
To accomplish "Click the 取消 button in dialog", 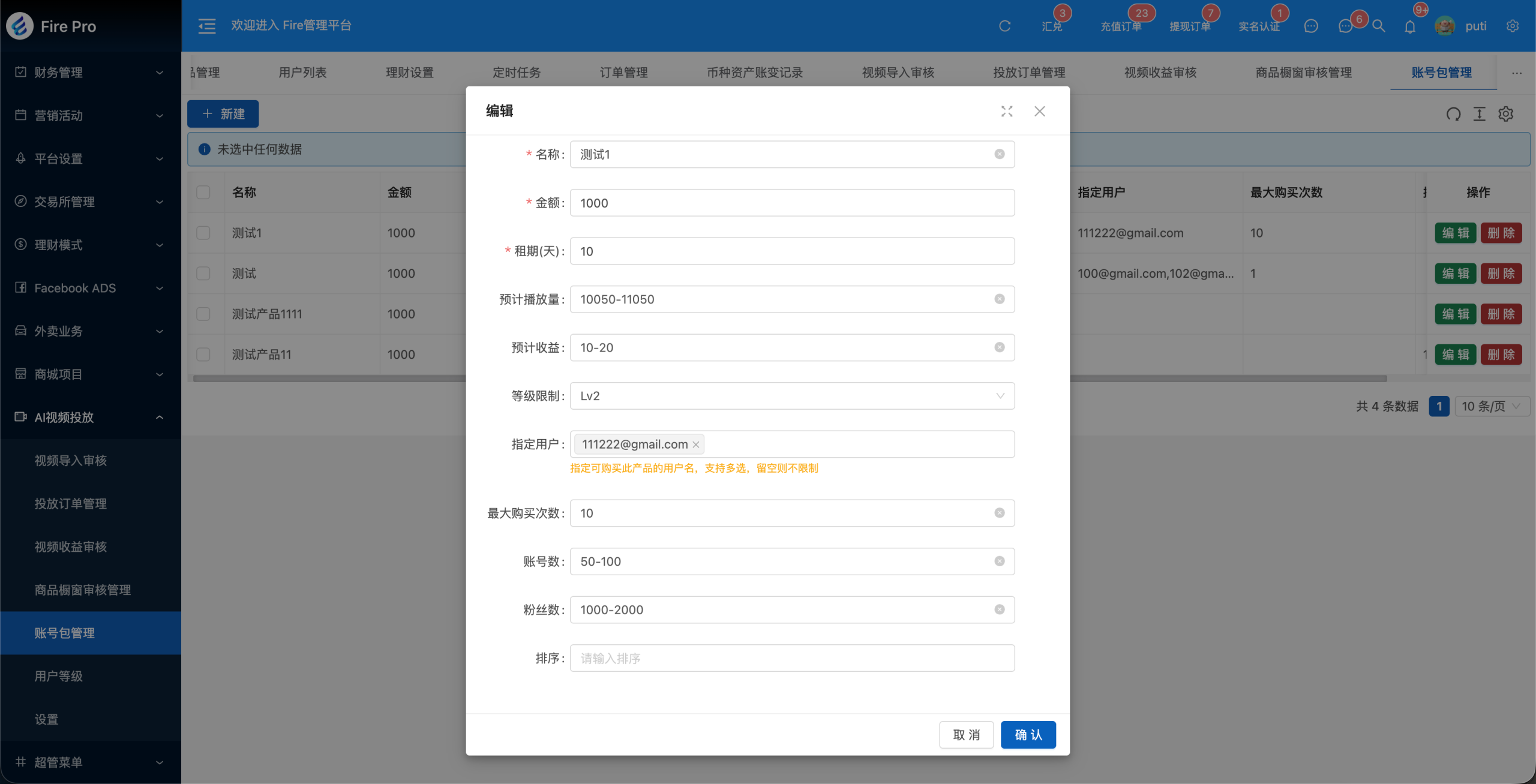I will 965,735.
